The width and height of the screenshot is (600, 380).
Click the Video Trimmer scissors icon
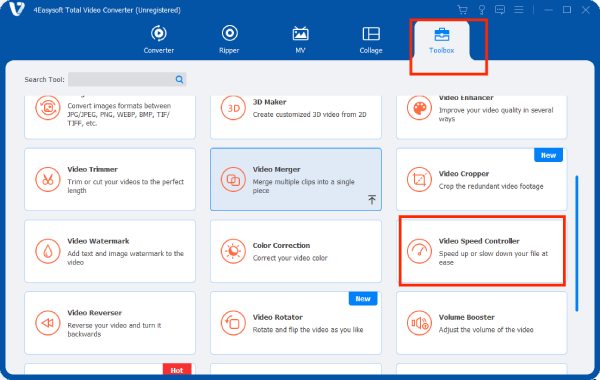48,179
